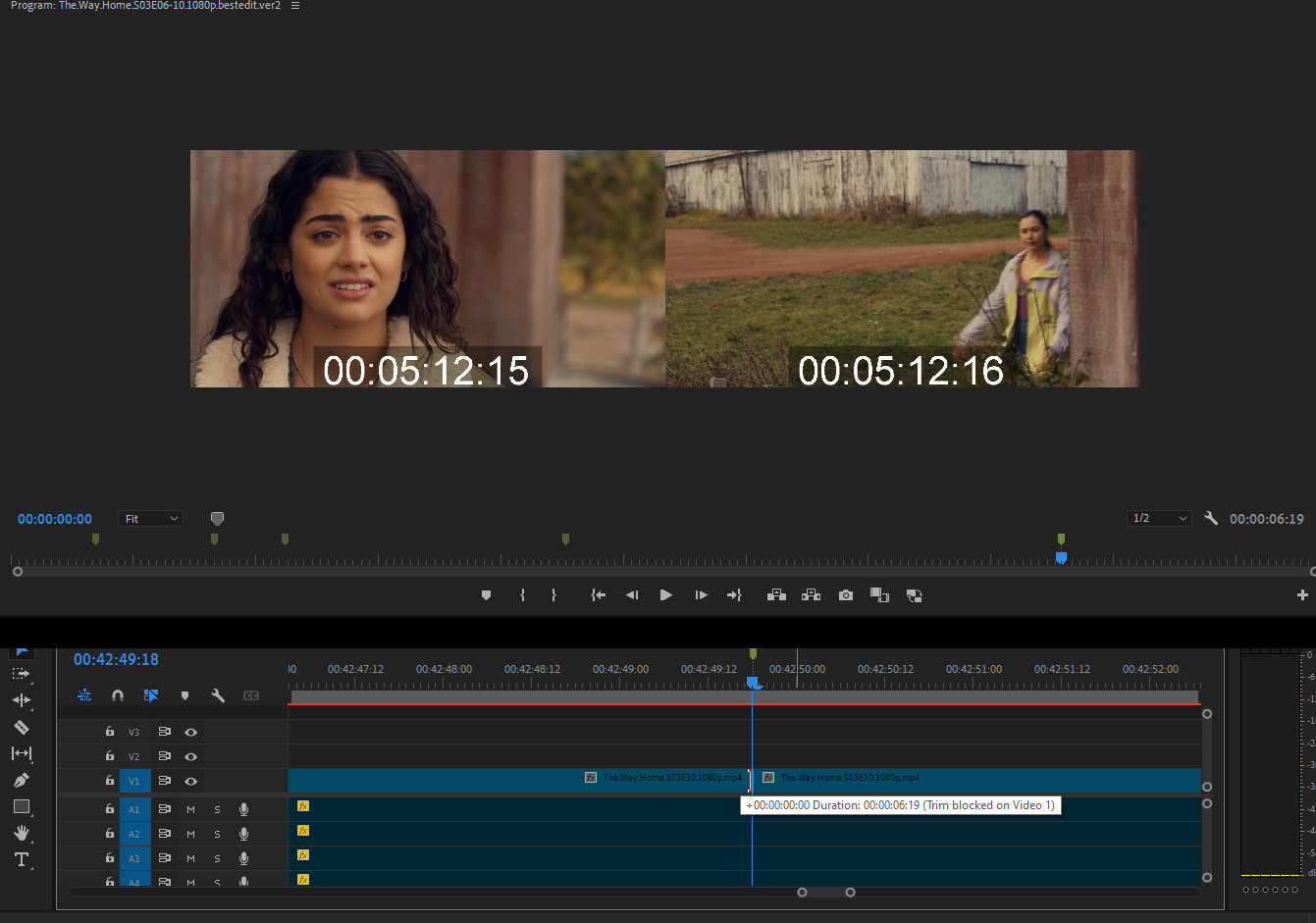Open the 1/2 playback resolution dropdown

[1159, 518]
